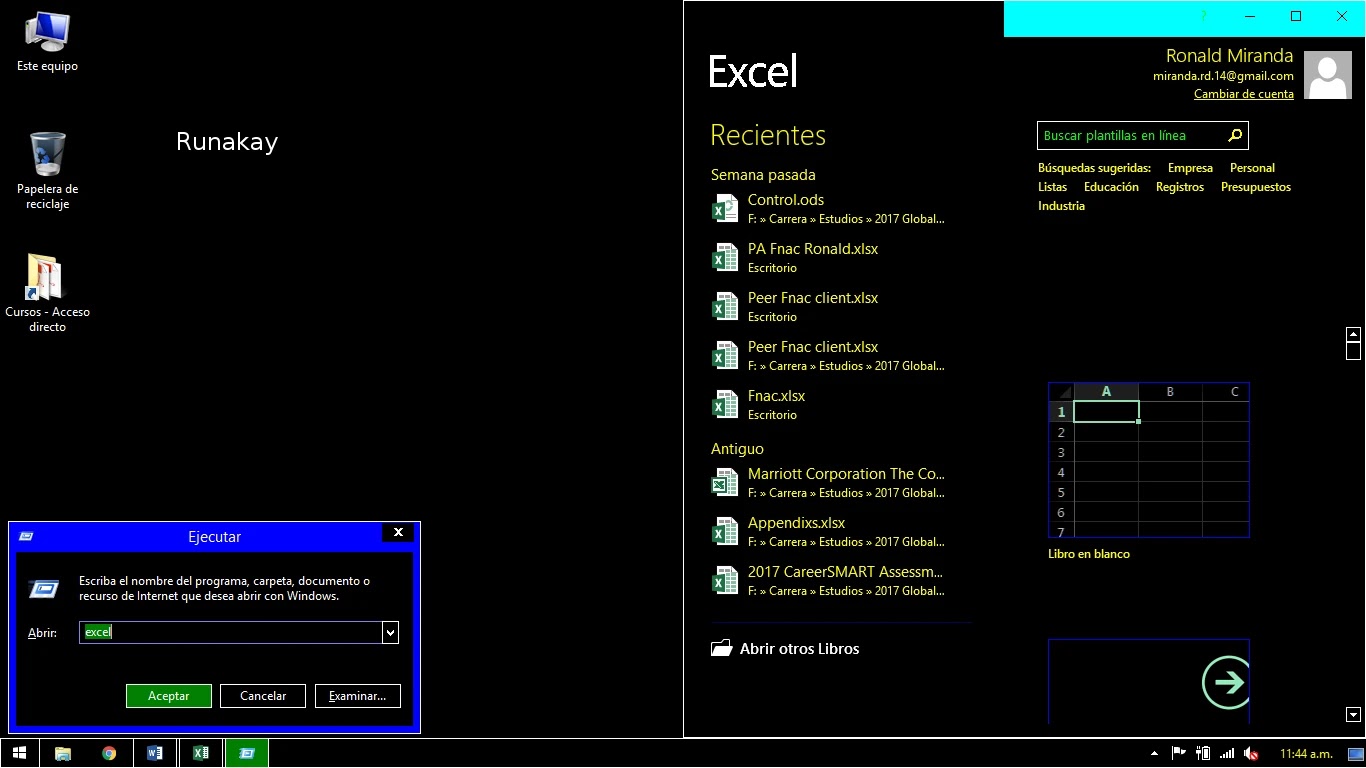Open File Explorer from the taskbar
The width and height of the screenshot is (1366, 768).
tap(62, 753)
